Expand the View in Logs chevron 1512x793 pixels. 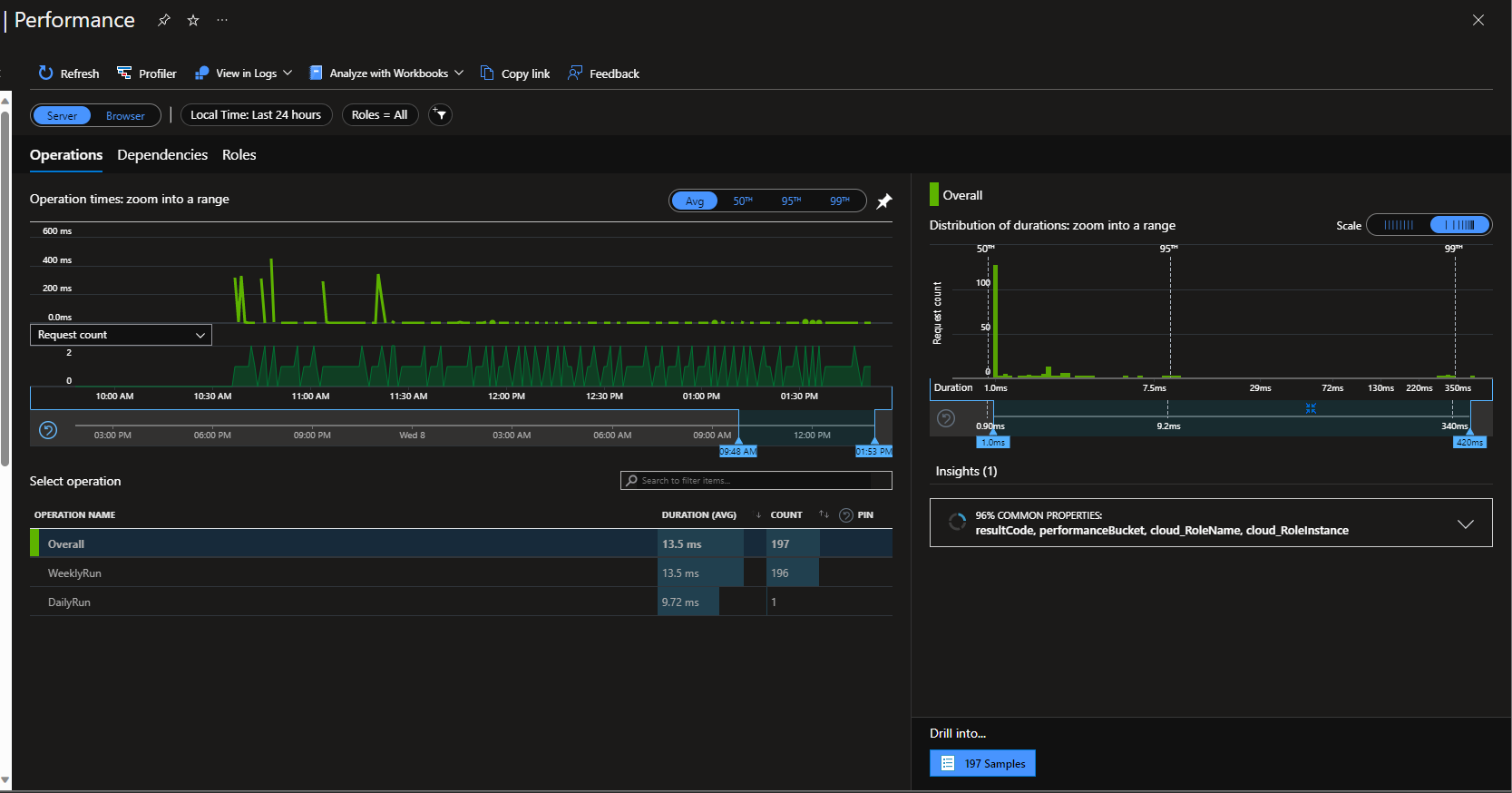click(288, 73)
